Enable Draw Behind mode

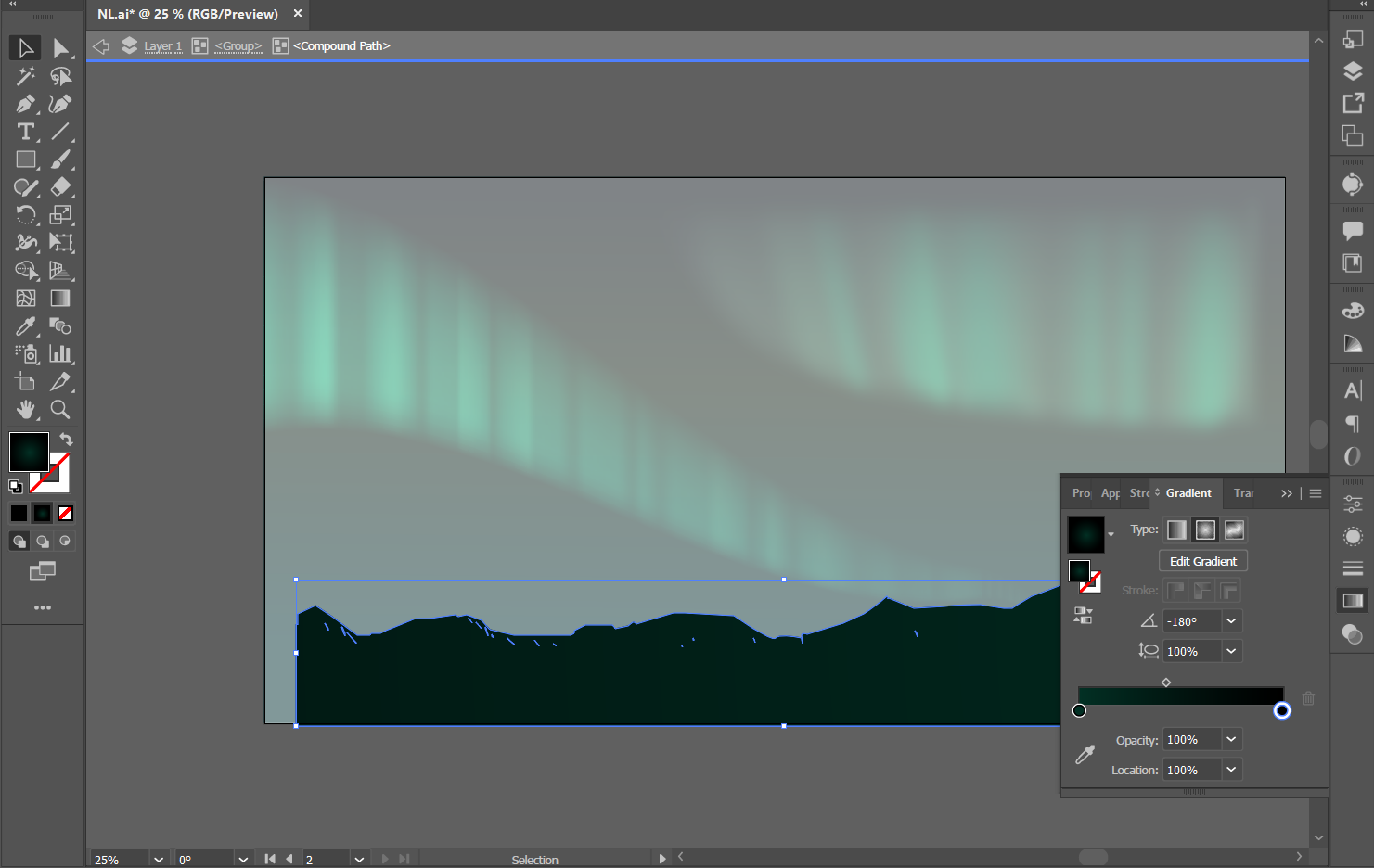click(x=42, y=542)
